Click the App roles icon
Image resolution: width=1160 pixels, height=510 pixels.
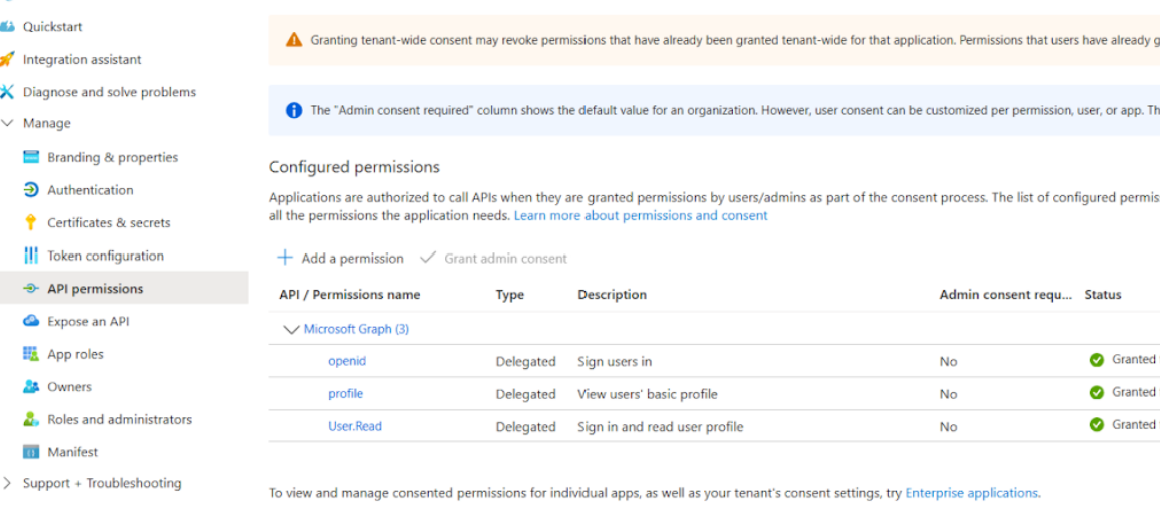[x=31, y=354]
